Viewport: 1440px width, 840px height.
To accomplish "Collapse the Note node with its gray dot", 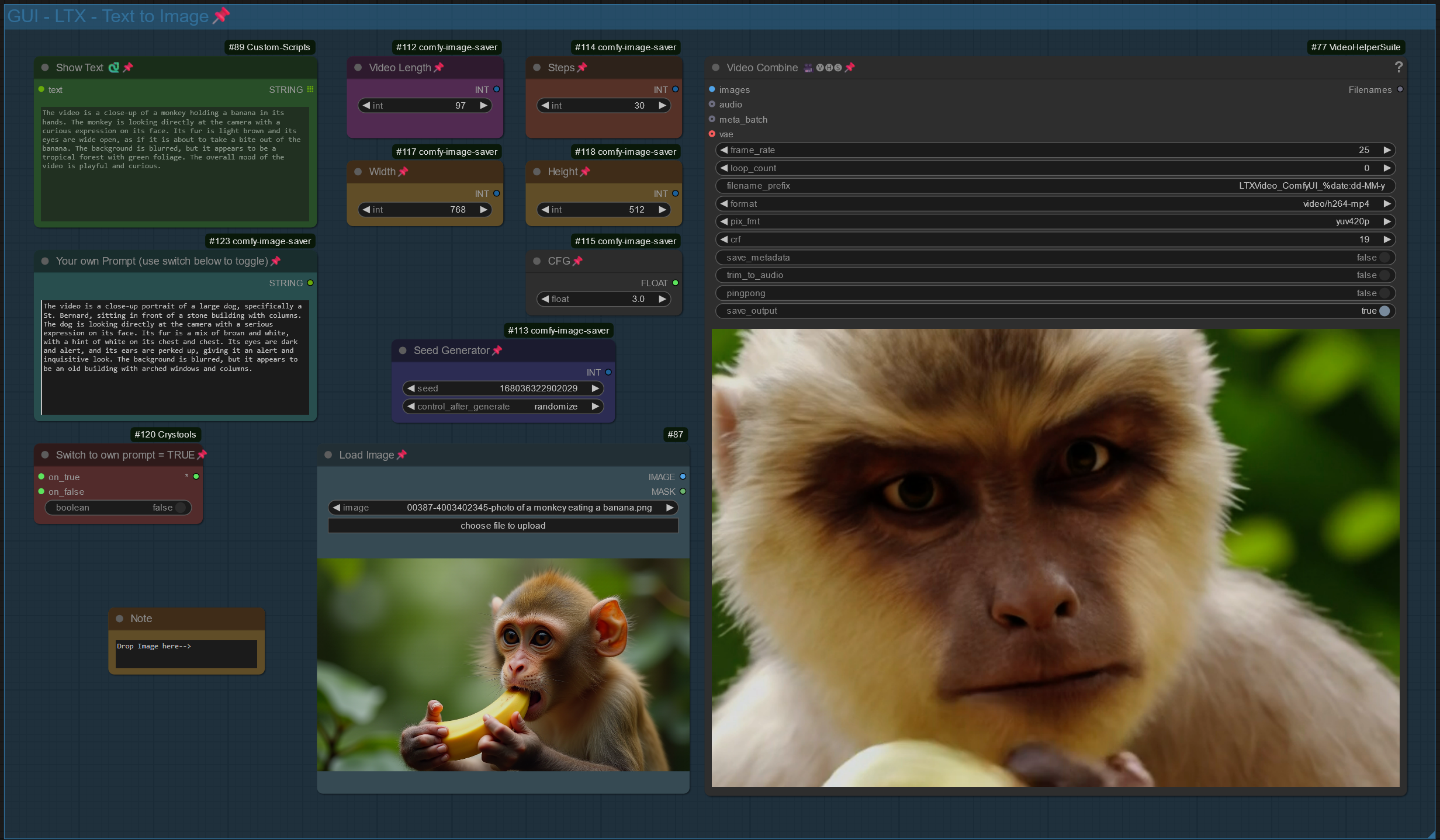I will pyautogui.click(x=120, y=619).
